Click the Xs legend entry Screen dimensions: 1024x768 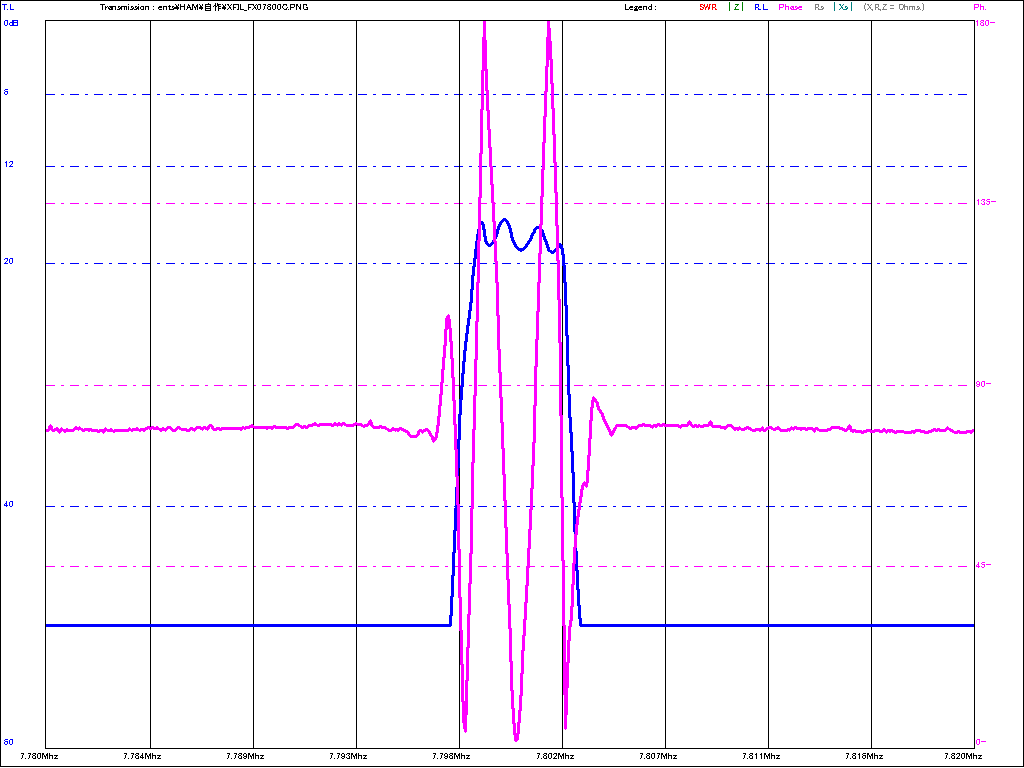click(843, 7)
